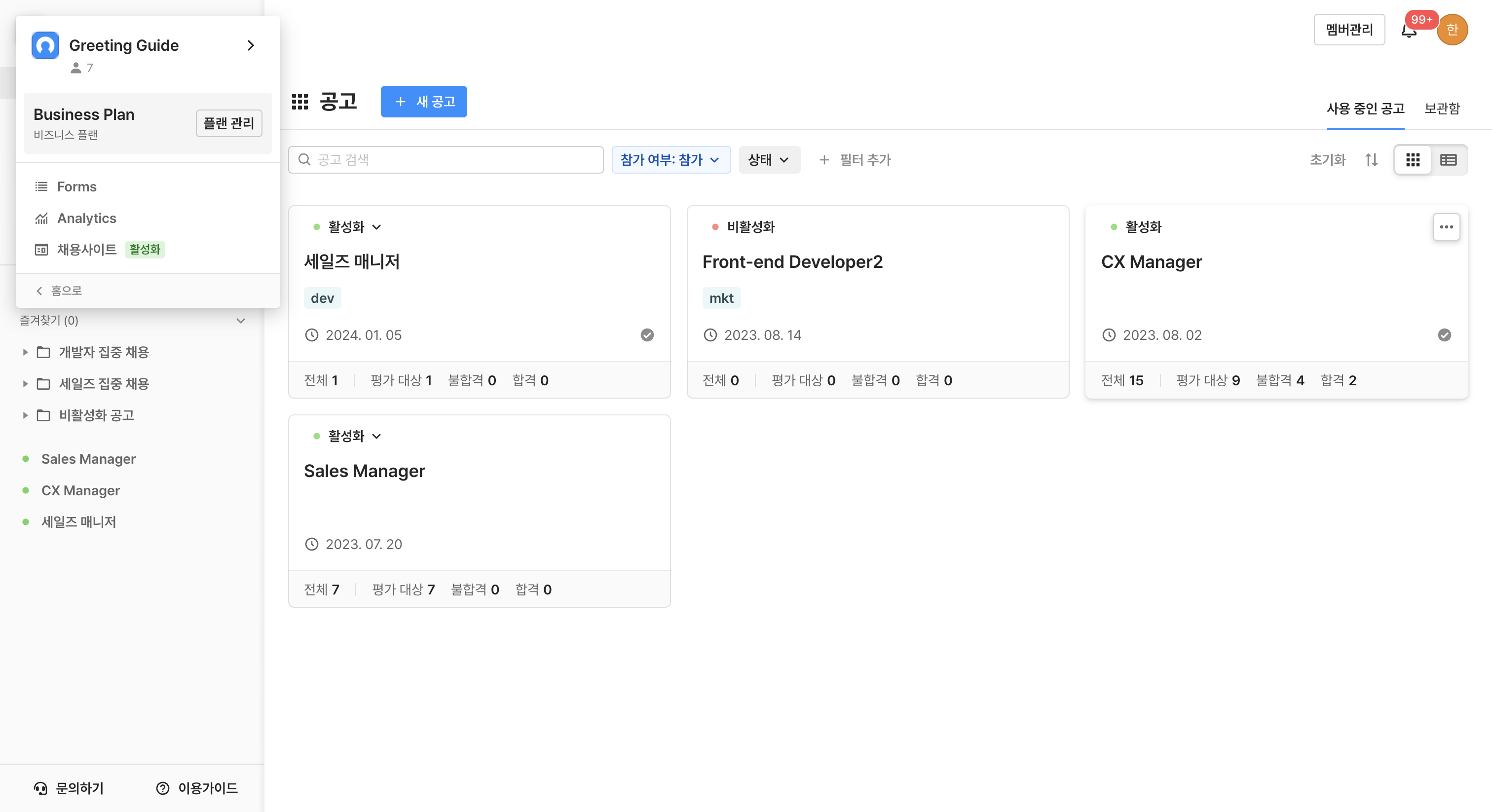
Task: Open the 상태 filter dropdown
Action: click(x=769, y=160)
